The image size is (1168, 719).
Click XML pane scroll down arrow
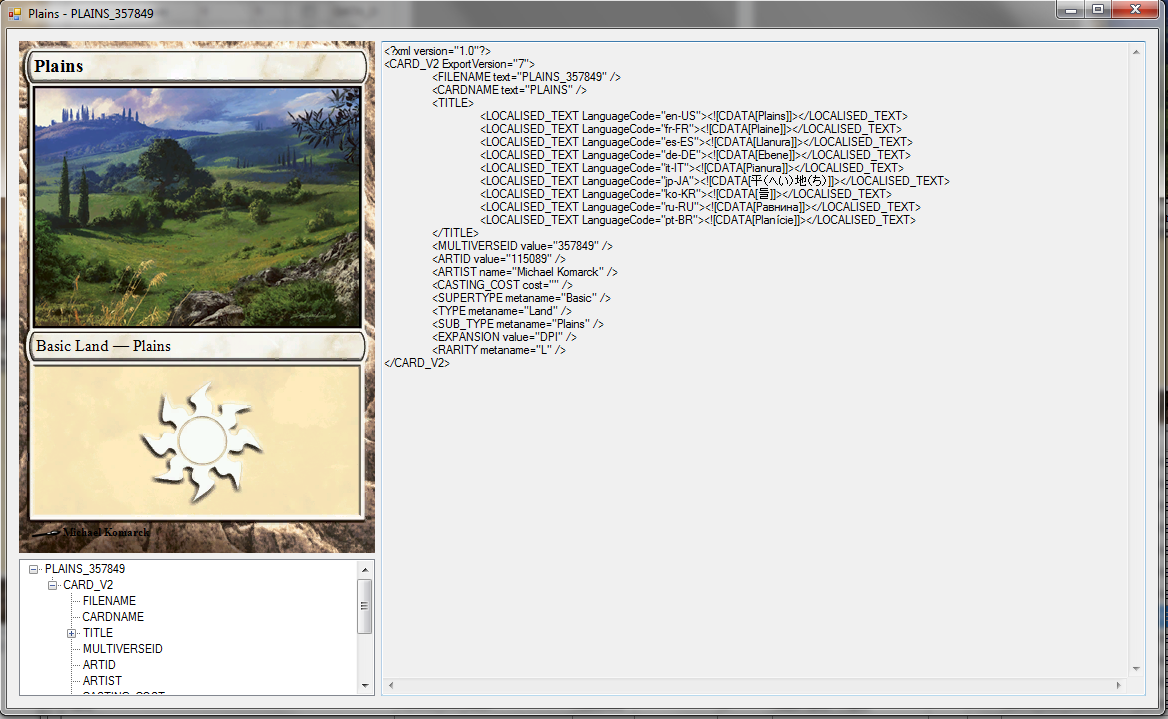coord(1136,669)
